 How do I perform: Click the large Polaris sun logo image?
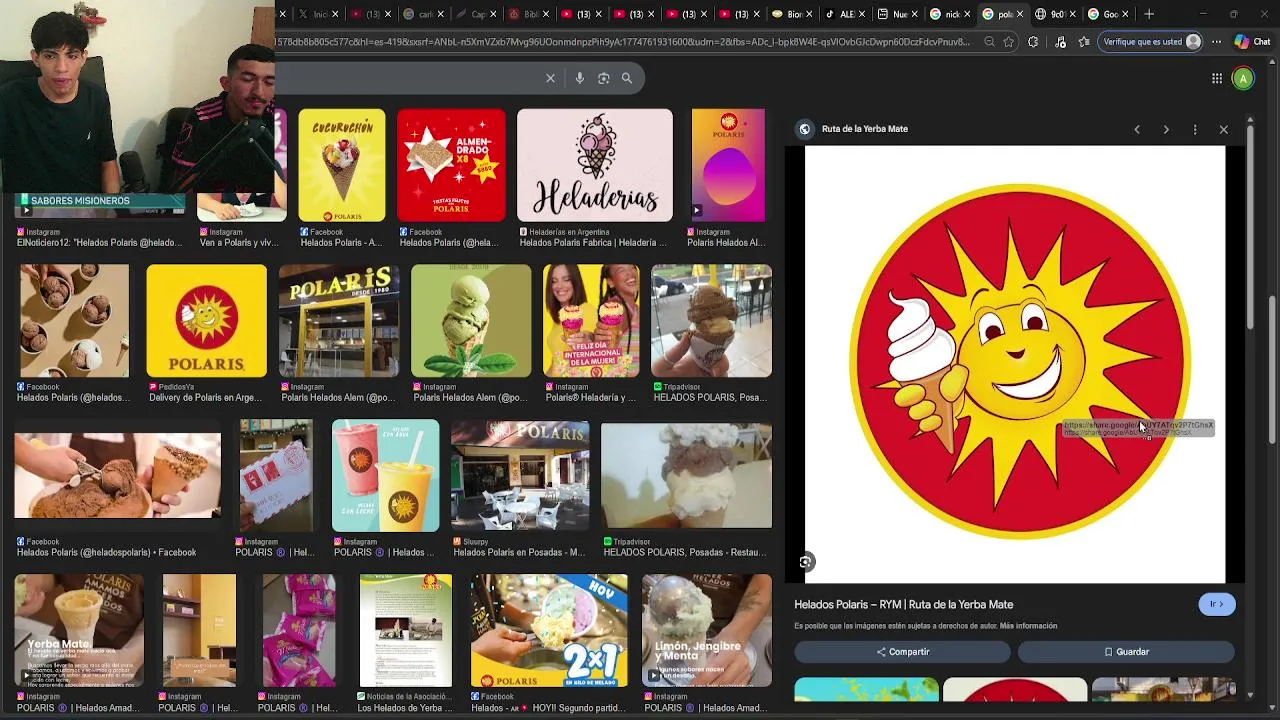point(1015,364)
